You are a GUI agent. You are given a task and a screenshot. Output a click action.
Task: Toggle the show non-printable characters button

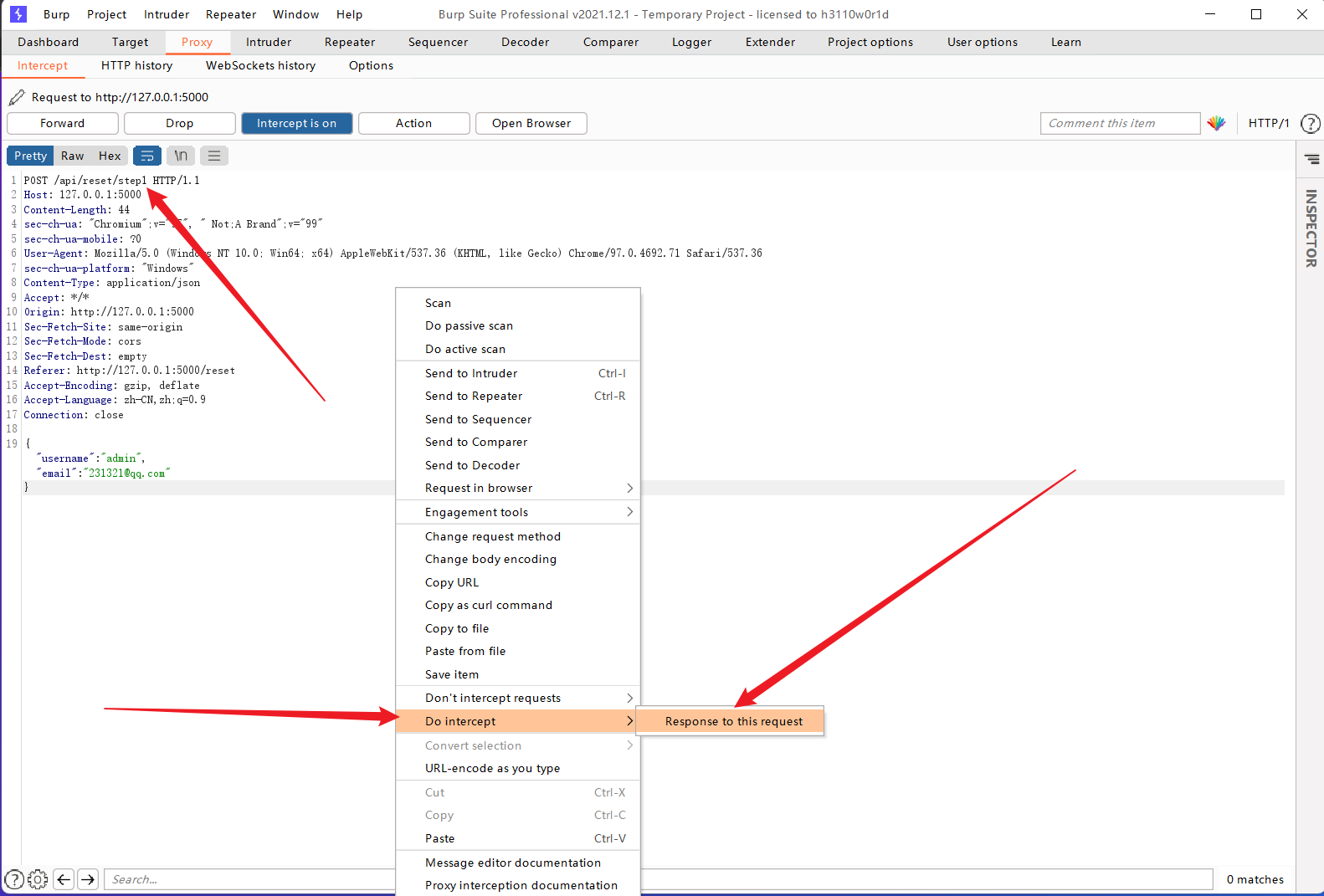tap(181, 156)
